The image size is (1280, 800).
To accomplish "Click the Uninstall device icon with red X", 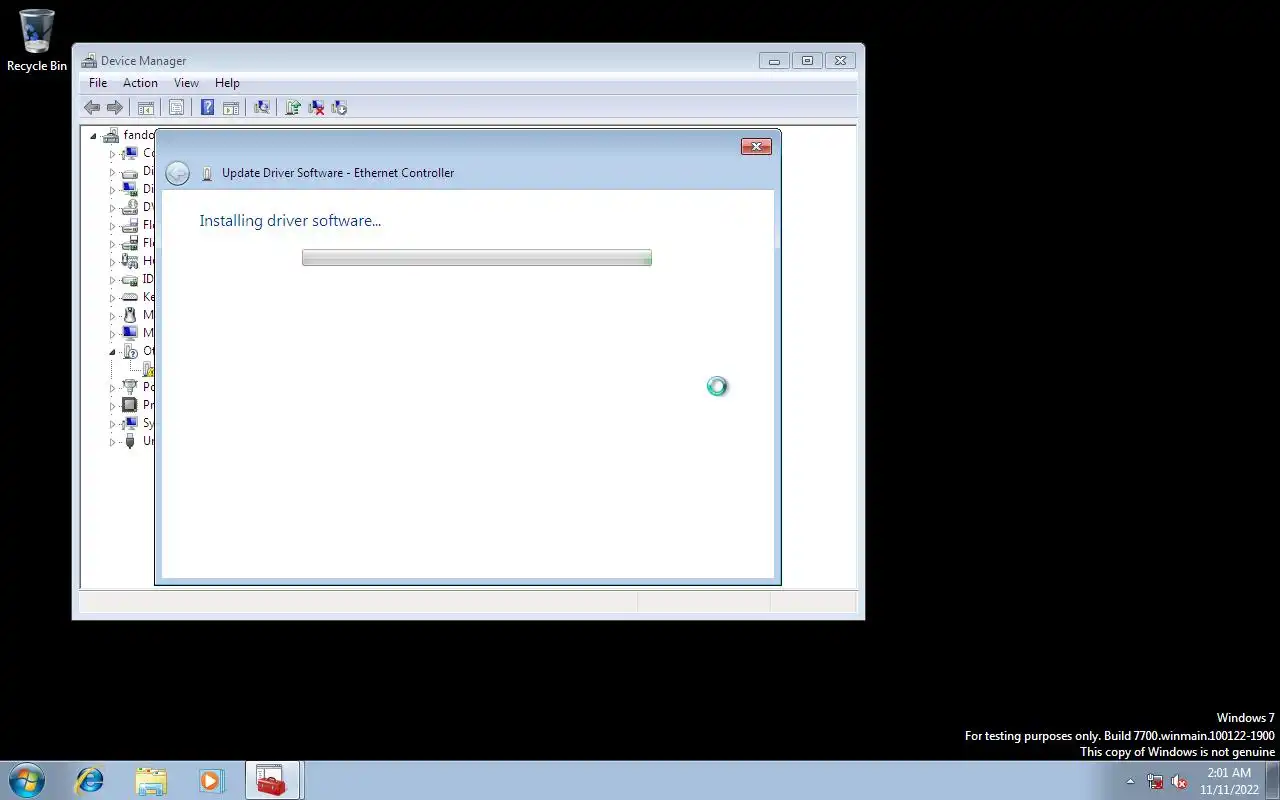I will (316, 108).
